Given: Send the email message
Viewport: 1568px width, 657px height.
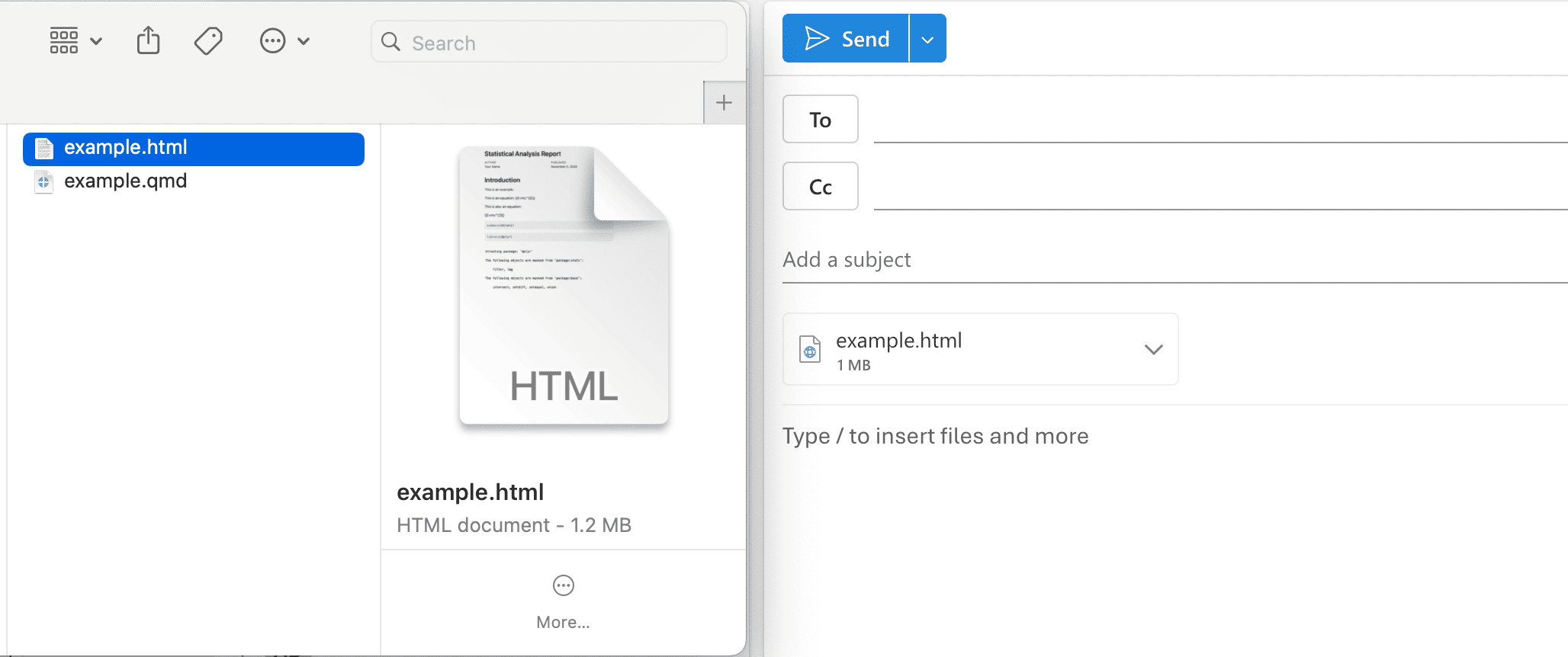Looking at the screenshot, I should coord(847,39).
